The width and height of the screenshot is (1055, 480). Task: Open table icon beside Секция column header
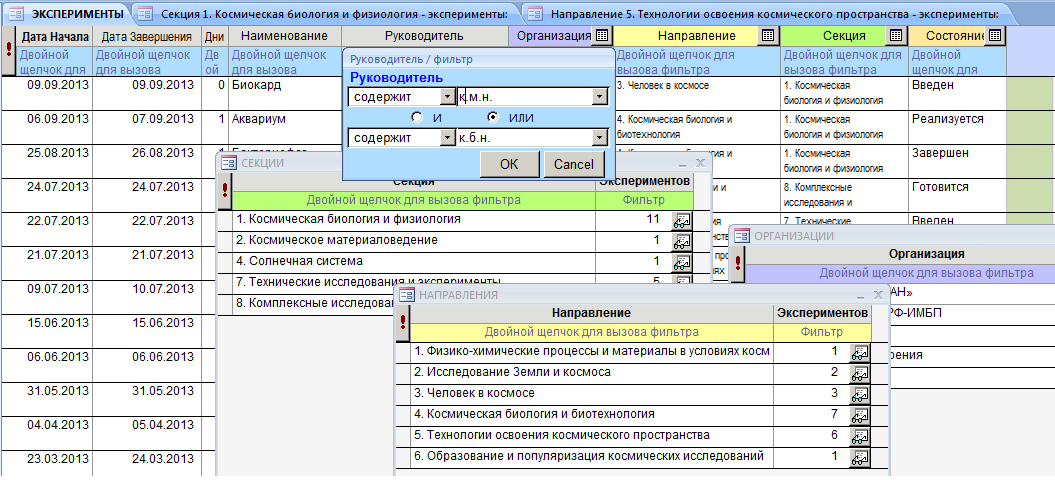pyautogui.click(x=896, y=36)
